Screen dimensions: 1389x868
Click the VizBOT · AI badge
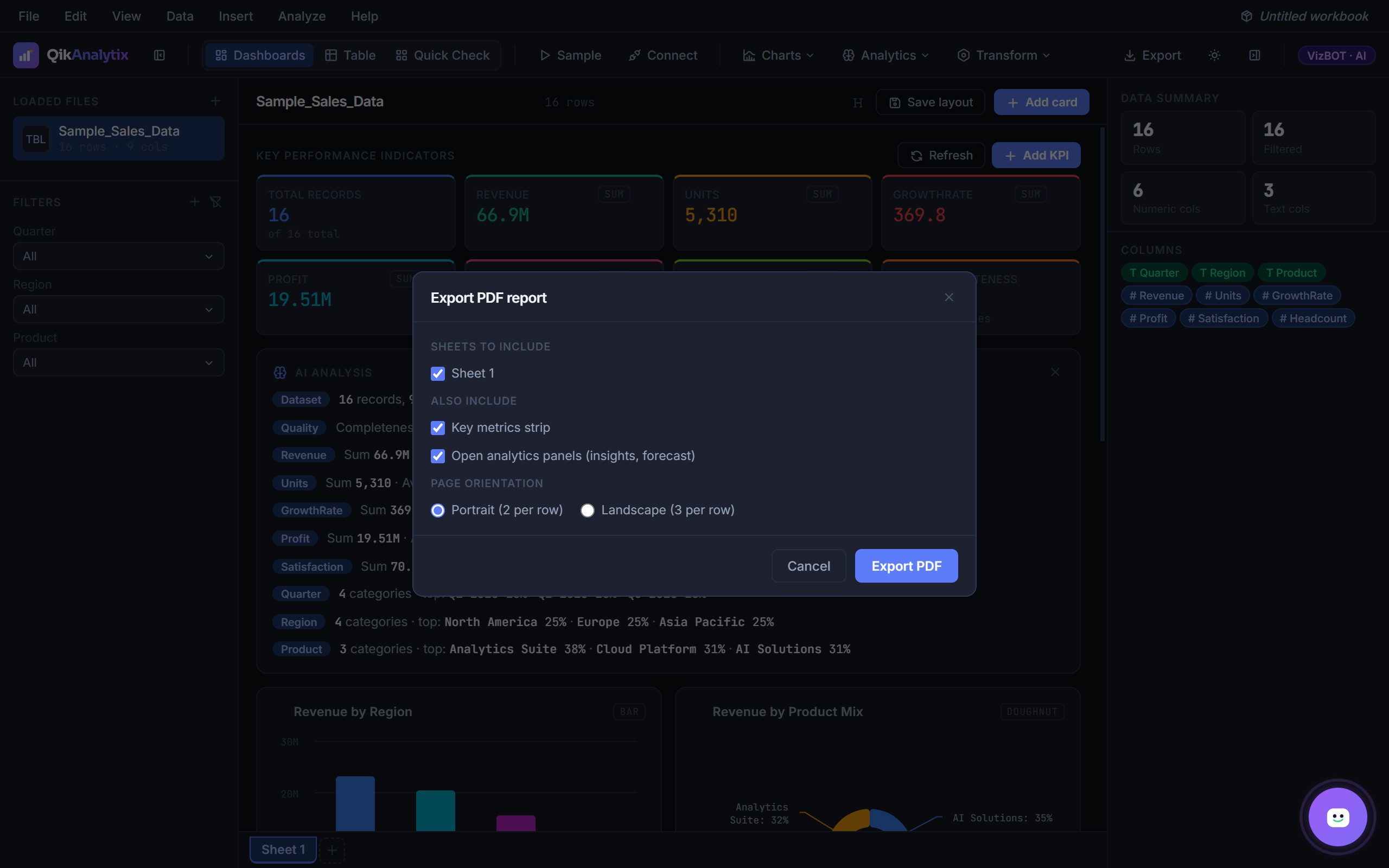pyautogui.click(x=1336, y=55)
